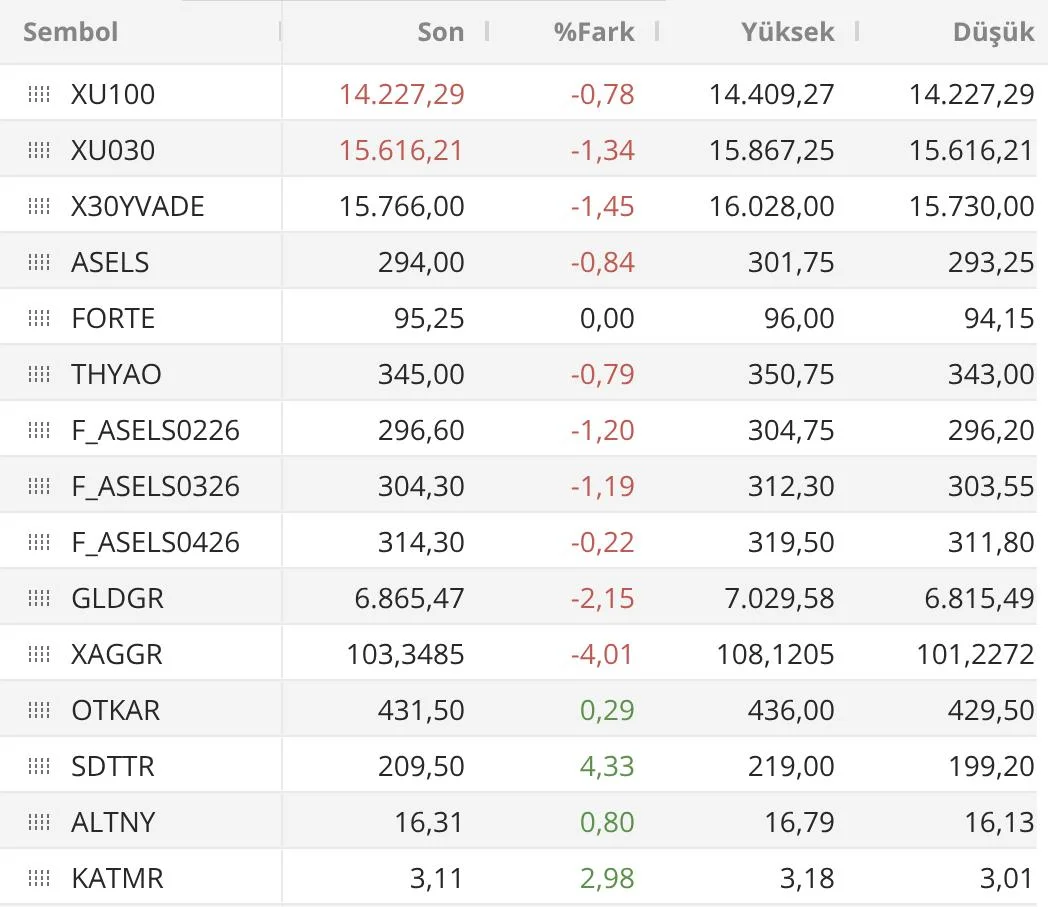Viewport: 1048px width, 907px height.
Task: Click the column divider after Son
Action: (487, 32)
